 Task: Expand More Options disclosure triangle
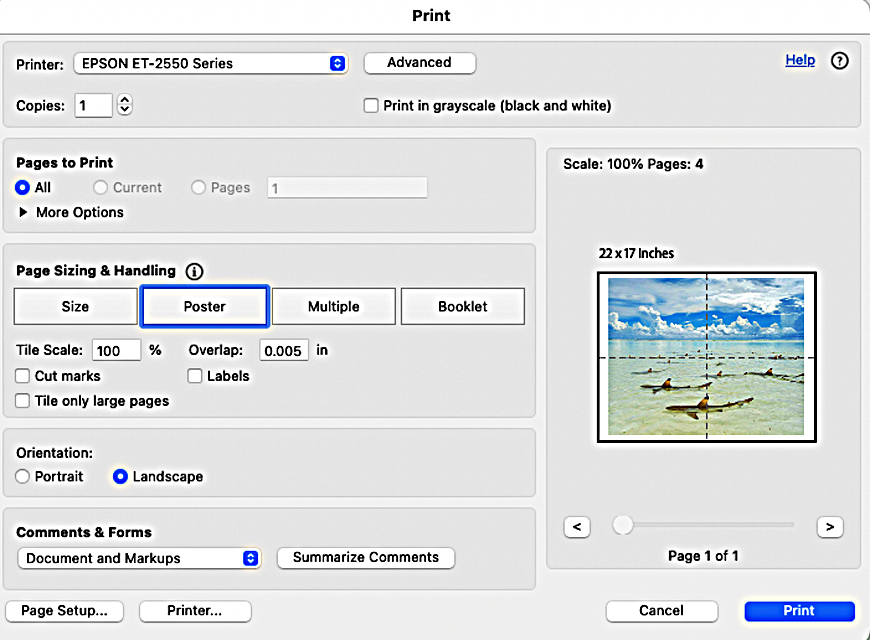[x=23, y=212]
